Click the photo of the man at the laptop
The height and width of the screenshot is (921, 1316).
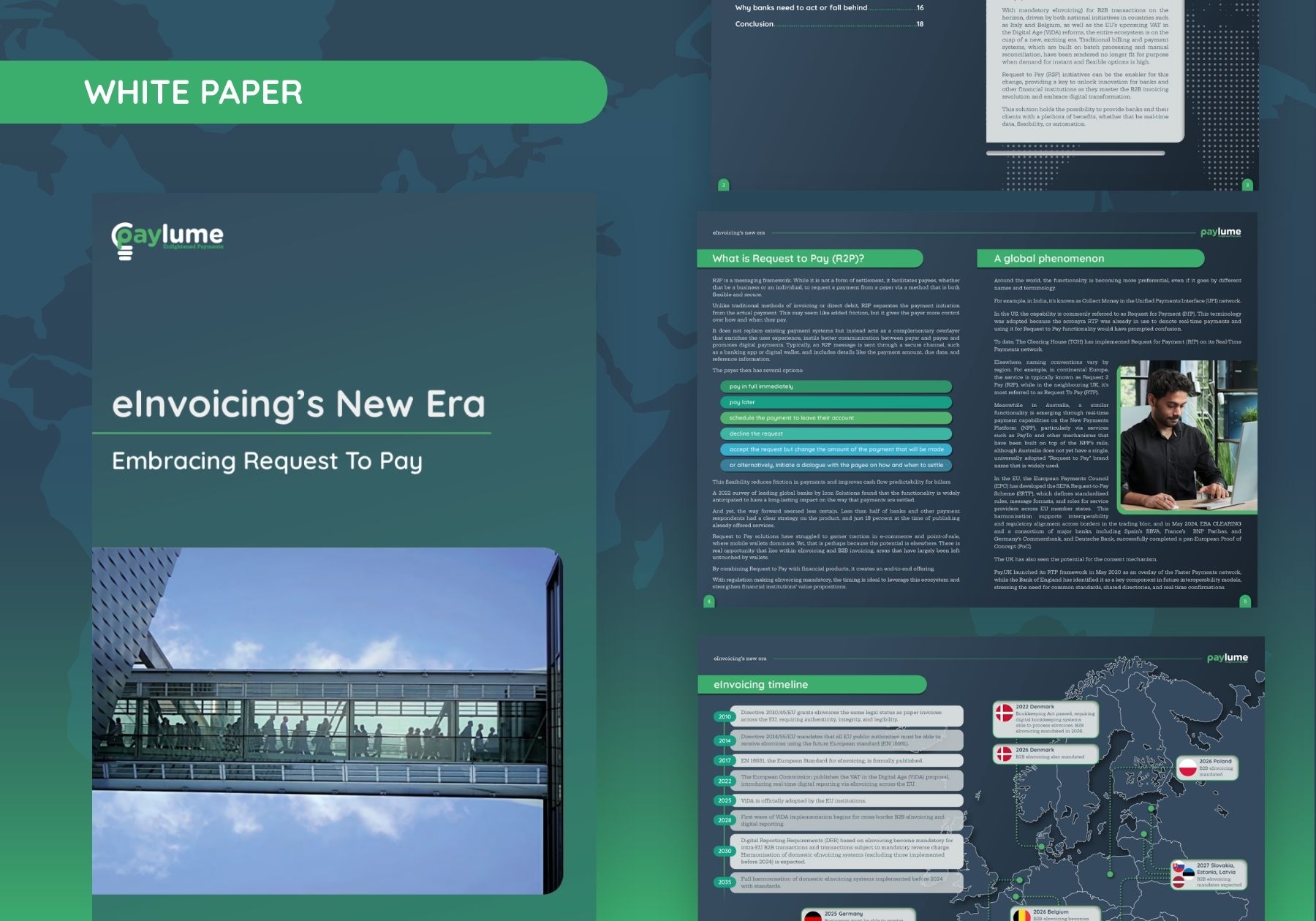(1187, 436)
